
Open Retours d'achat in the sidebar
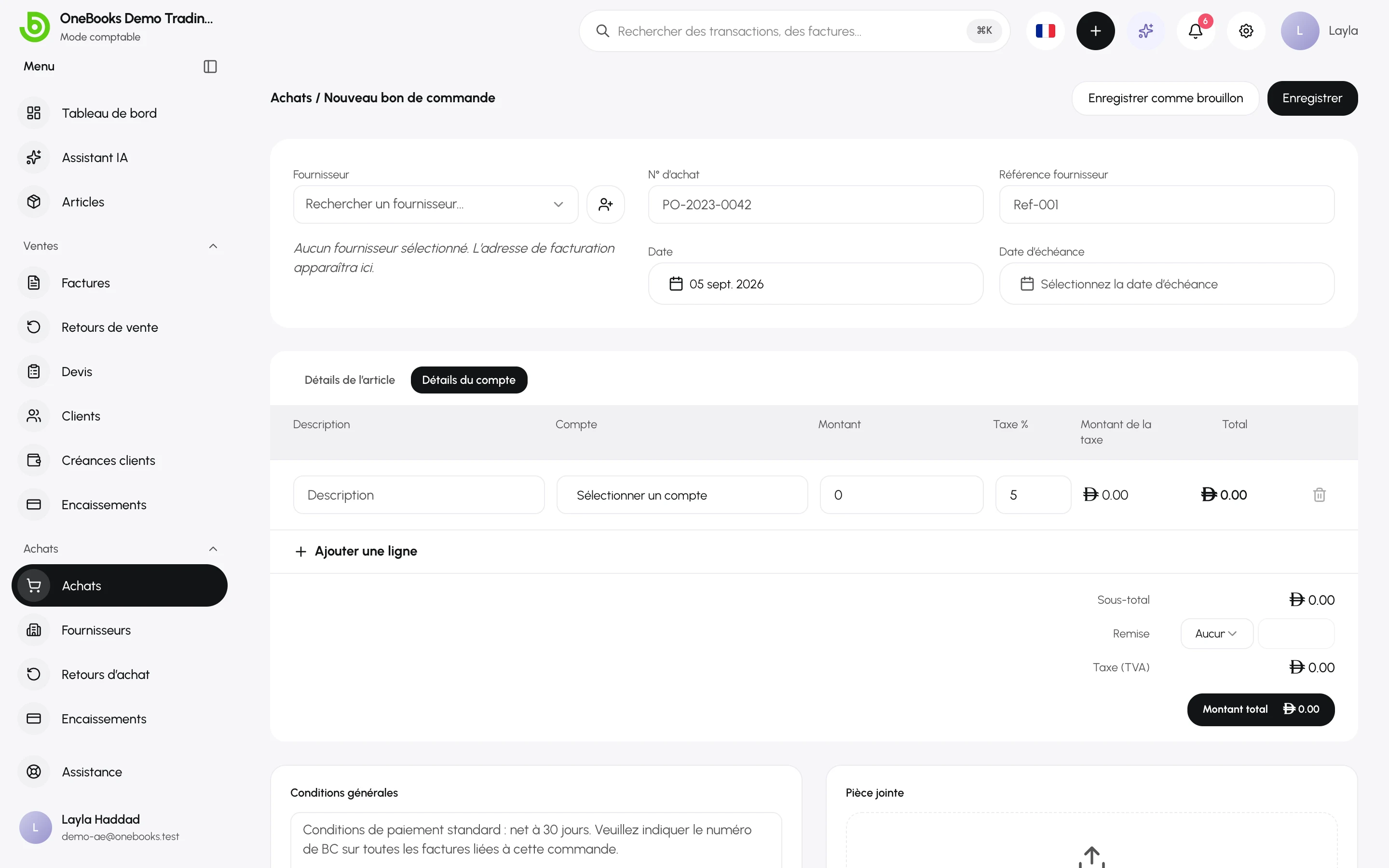120,675
